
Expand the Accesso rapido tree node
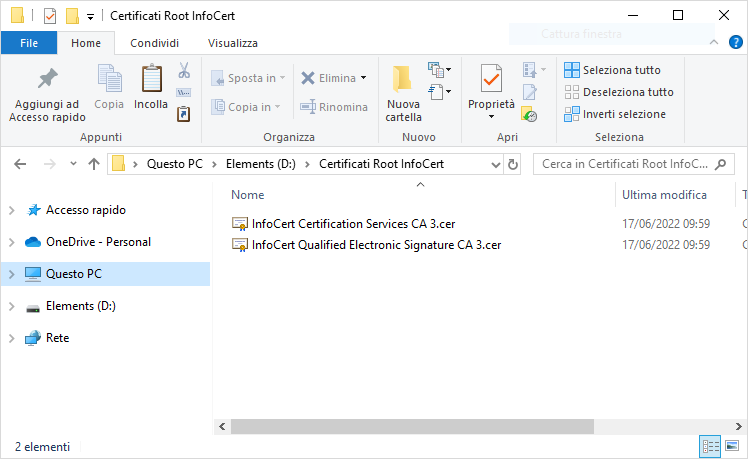[x=12, y=210]
